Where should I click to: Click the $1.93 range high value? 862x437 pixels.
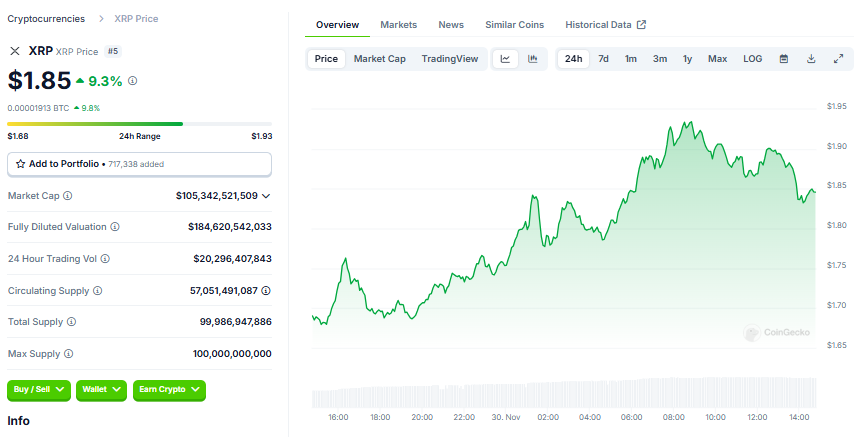(262, 136)
